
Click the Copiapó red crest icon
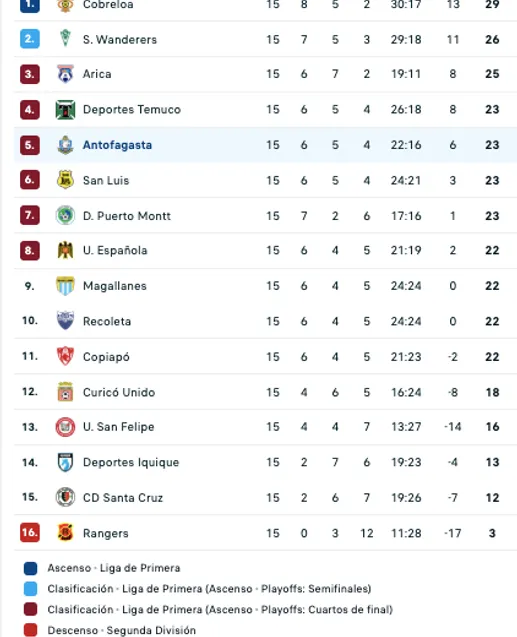point(65,356)
